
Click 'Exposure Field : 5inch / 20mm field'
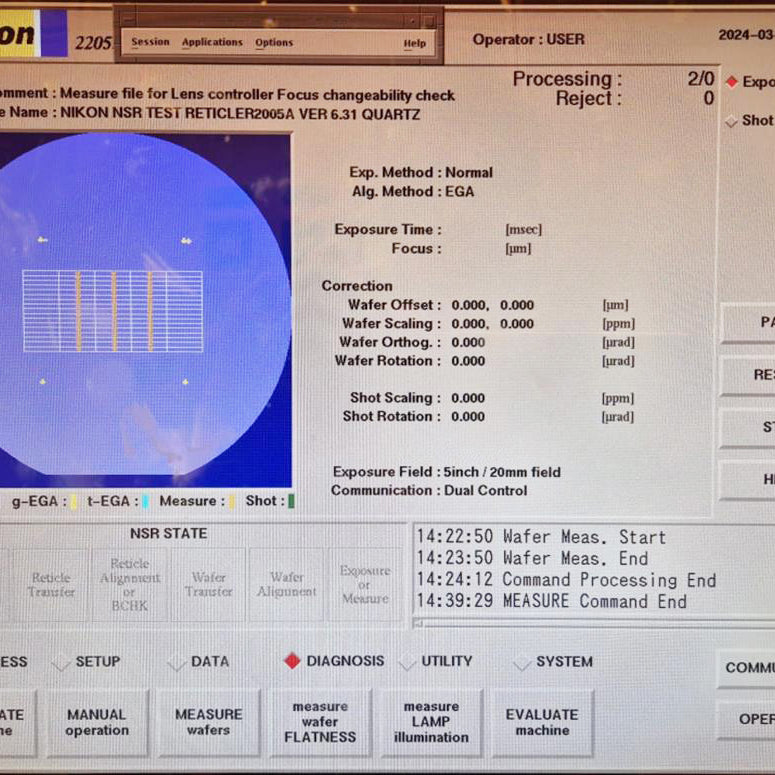[447, 472]
